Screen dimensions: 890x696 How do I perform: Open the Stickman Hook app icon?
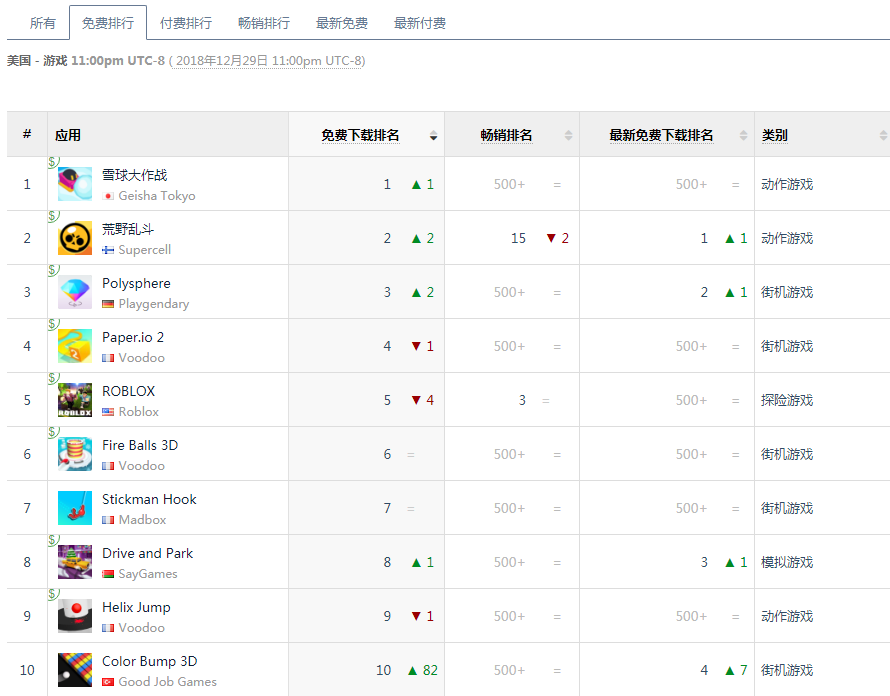(x=75, y=508)
